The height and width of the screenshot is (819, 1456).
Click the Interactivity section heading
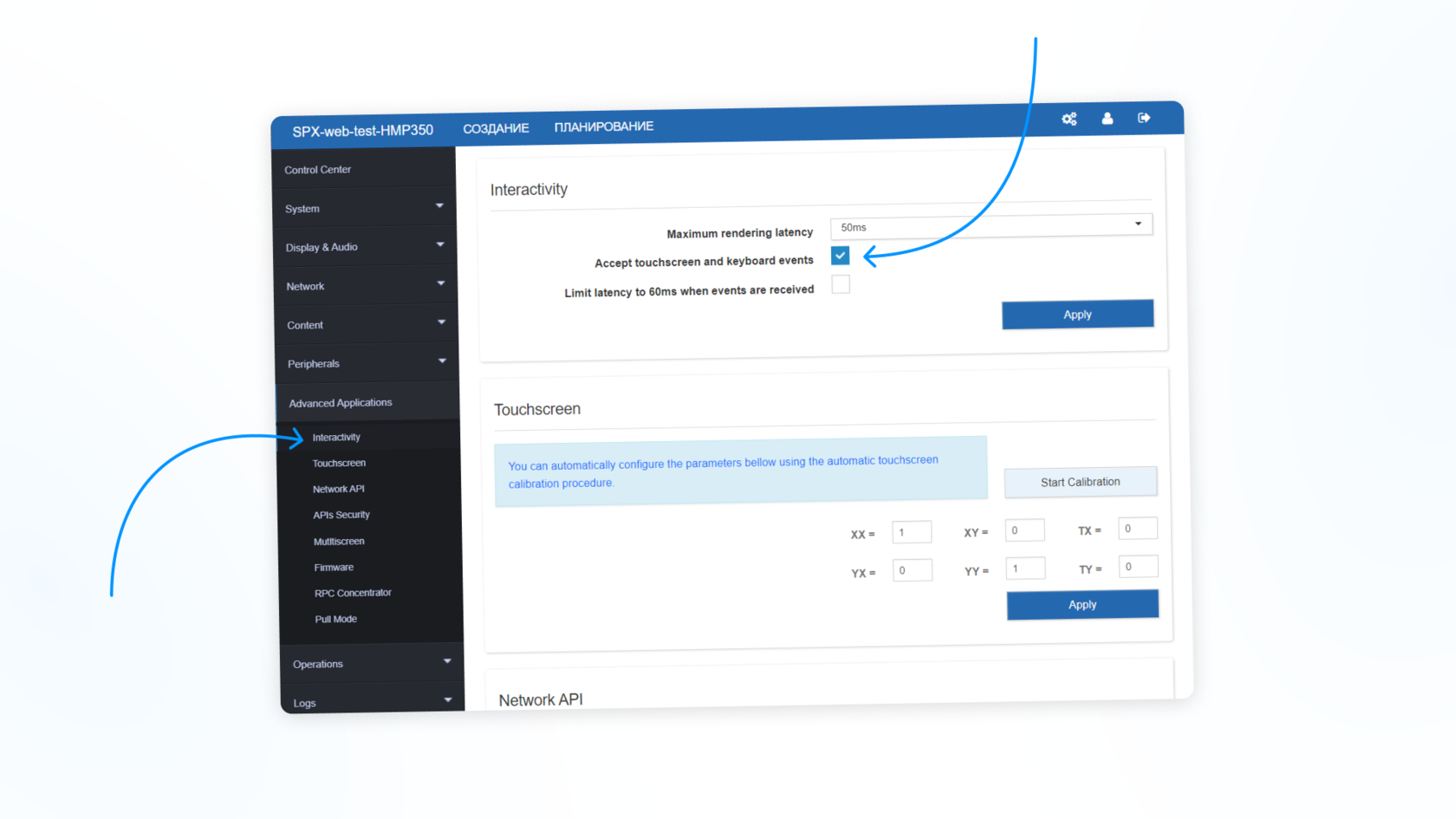click(x=529, y=189)
